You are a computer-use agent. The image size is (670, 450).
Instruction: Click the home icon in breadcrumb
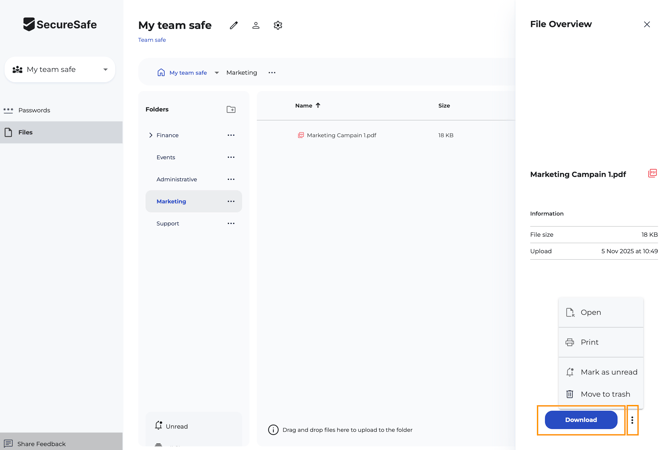[x=161, y=73]
